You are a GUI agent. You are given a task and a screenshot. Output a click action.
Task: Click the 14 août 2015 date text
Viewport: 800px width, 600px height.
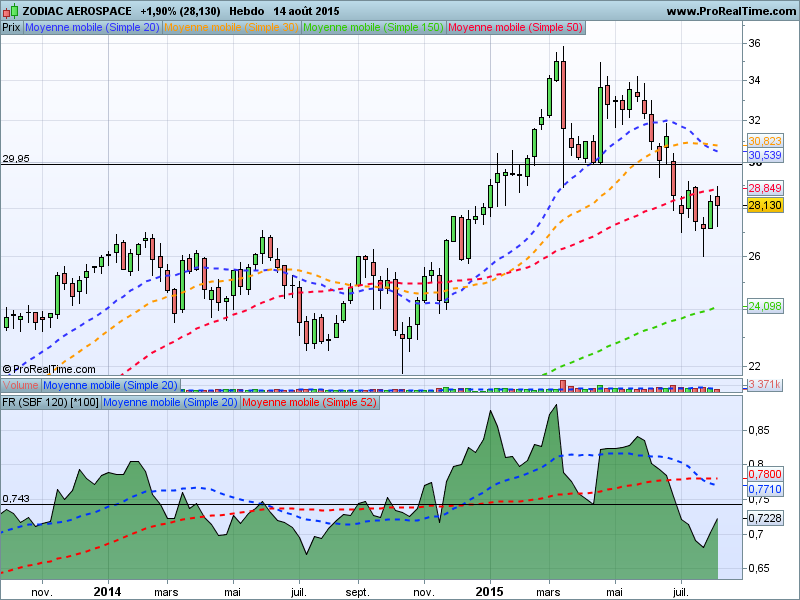[306, 11]
